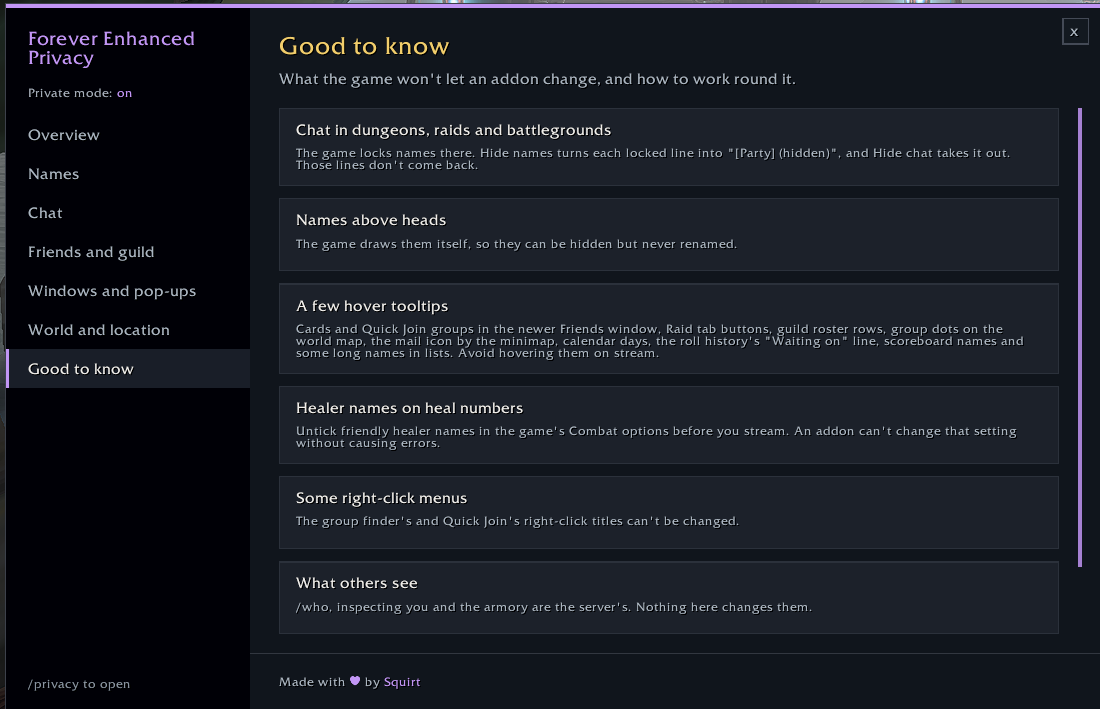
Task: Click the subtitle about addon limitations
Action: tap(537, 79)
